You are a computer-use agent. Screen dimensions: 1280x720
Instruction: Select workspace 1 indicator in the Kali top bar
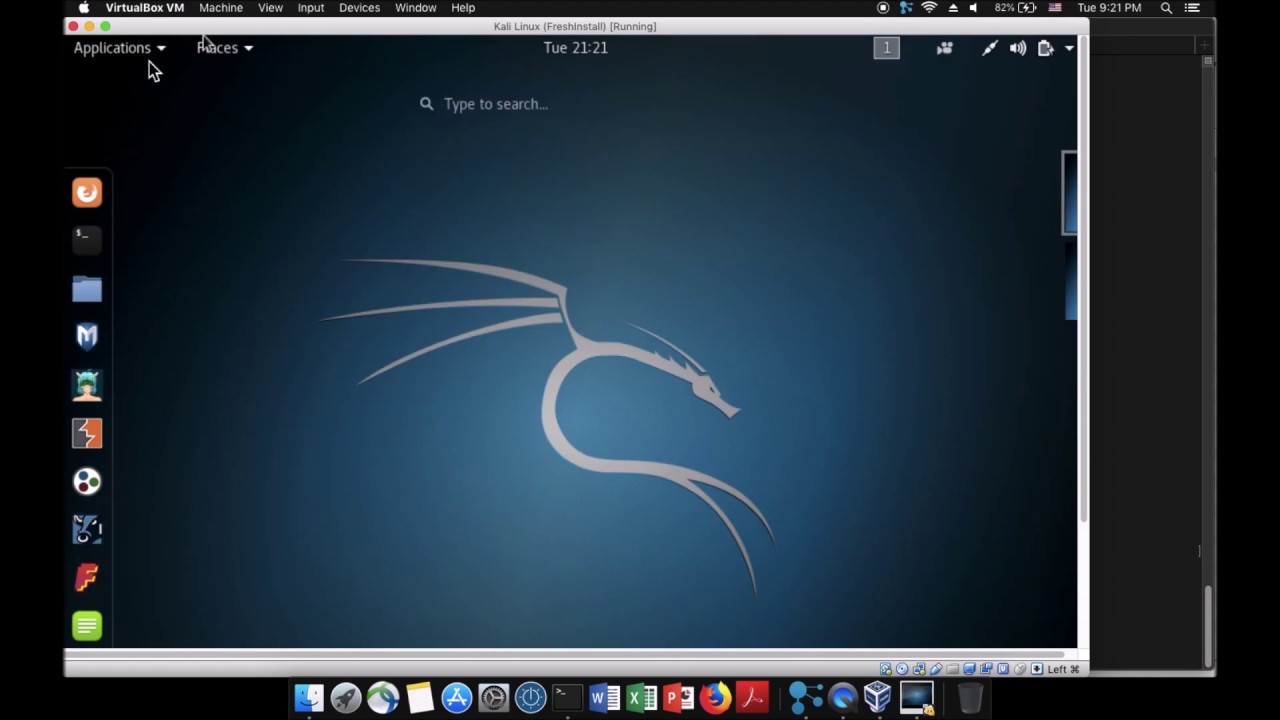886,48
